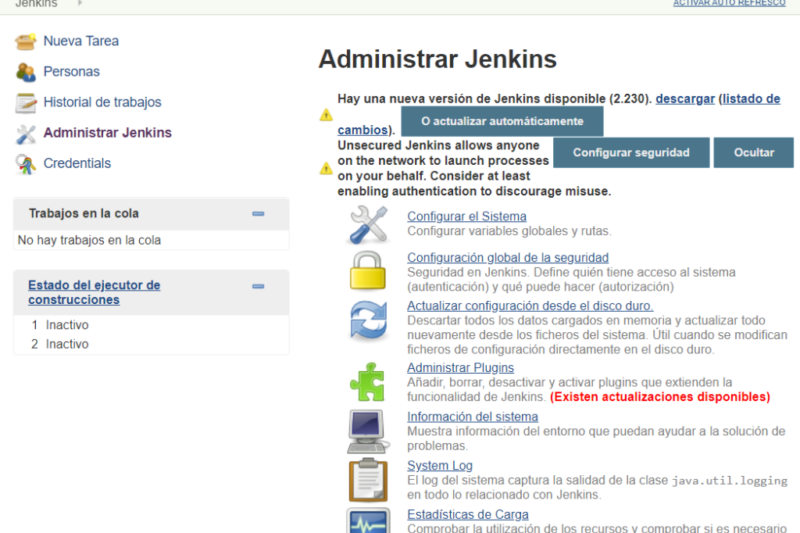Click the load statistics monitor icon

368,520
